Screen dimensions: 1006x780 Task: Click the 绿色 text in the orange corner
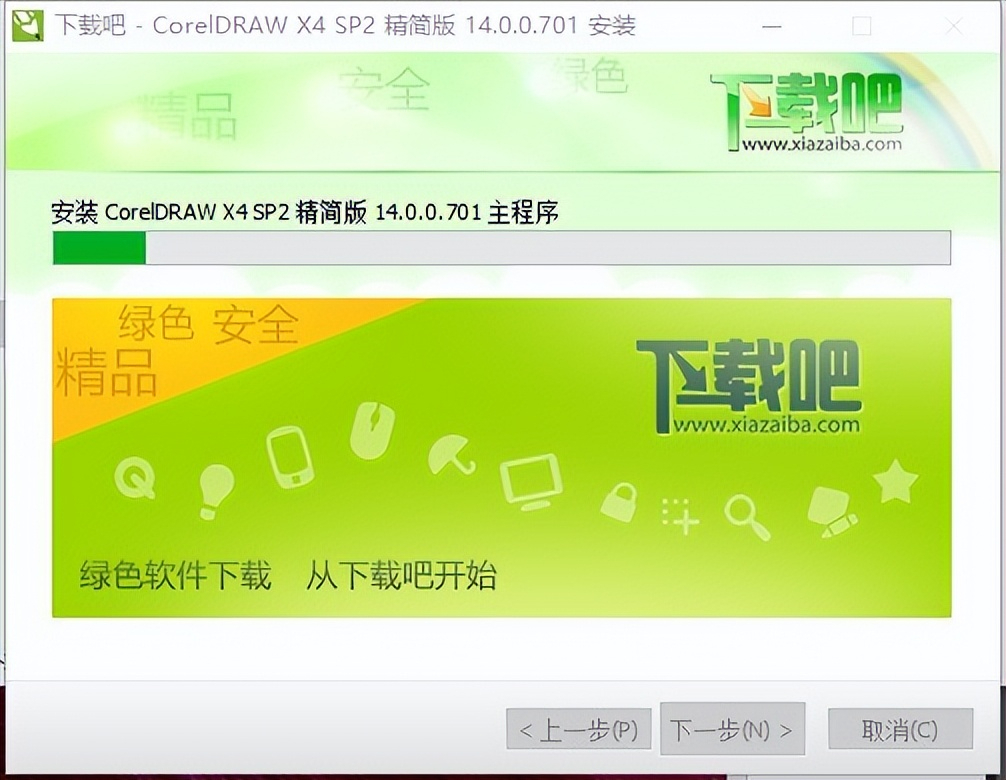pos(155,322)
